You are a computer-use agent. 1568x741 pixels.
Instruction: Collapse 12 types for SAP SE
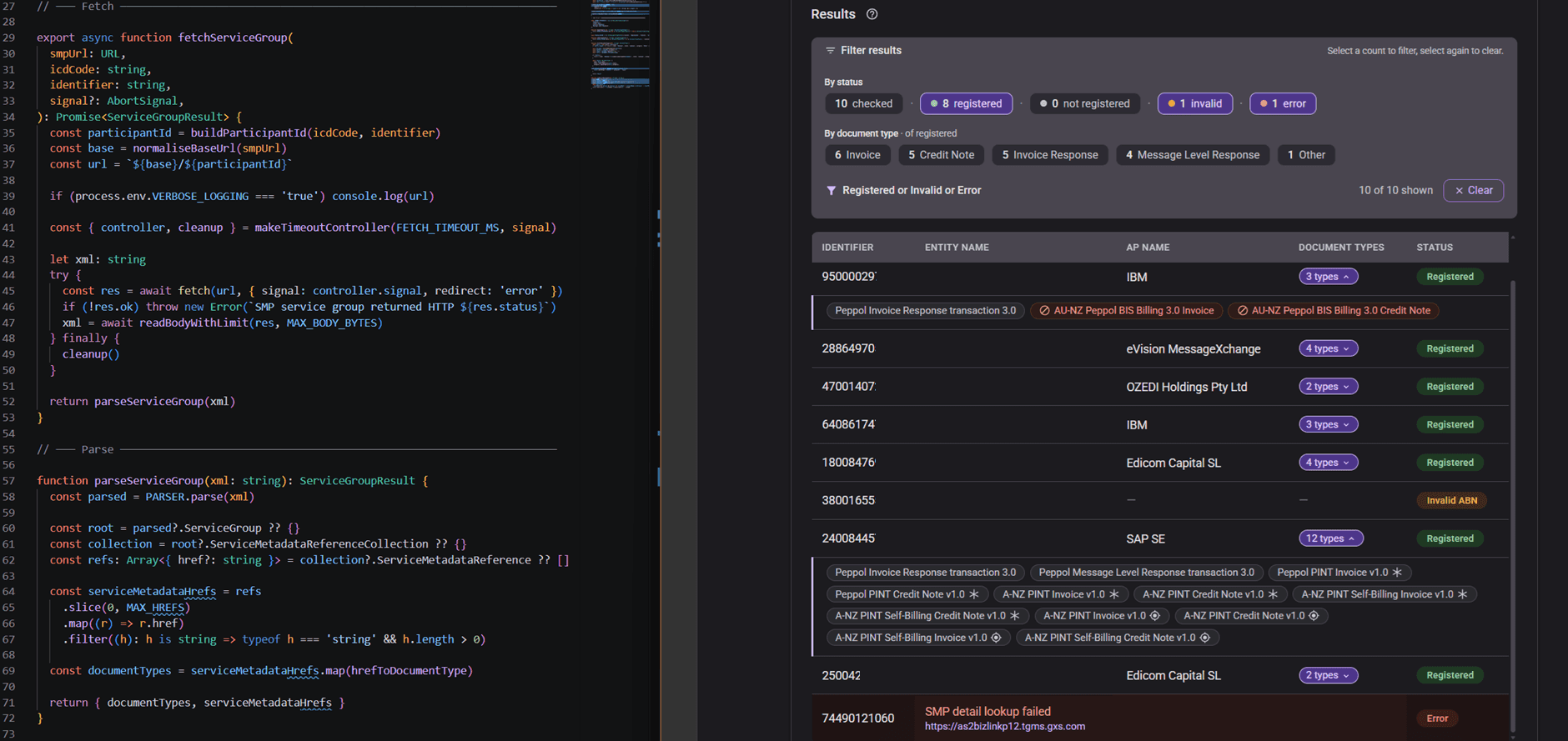(1331, 538)
